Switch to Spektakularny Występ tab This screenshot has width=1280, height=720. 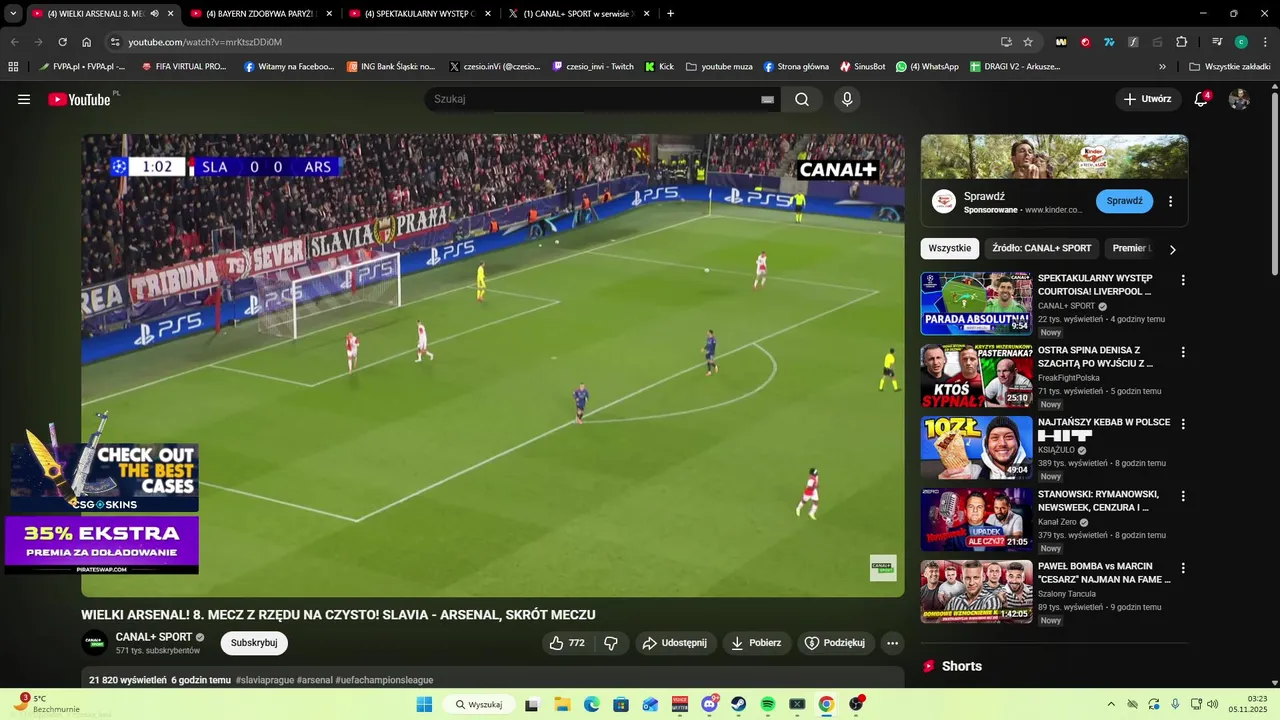(419, 14)
